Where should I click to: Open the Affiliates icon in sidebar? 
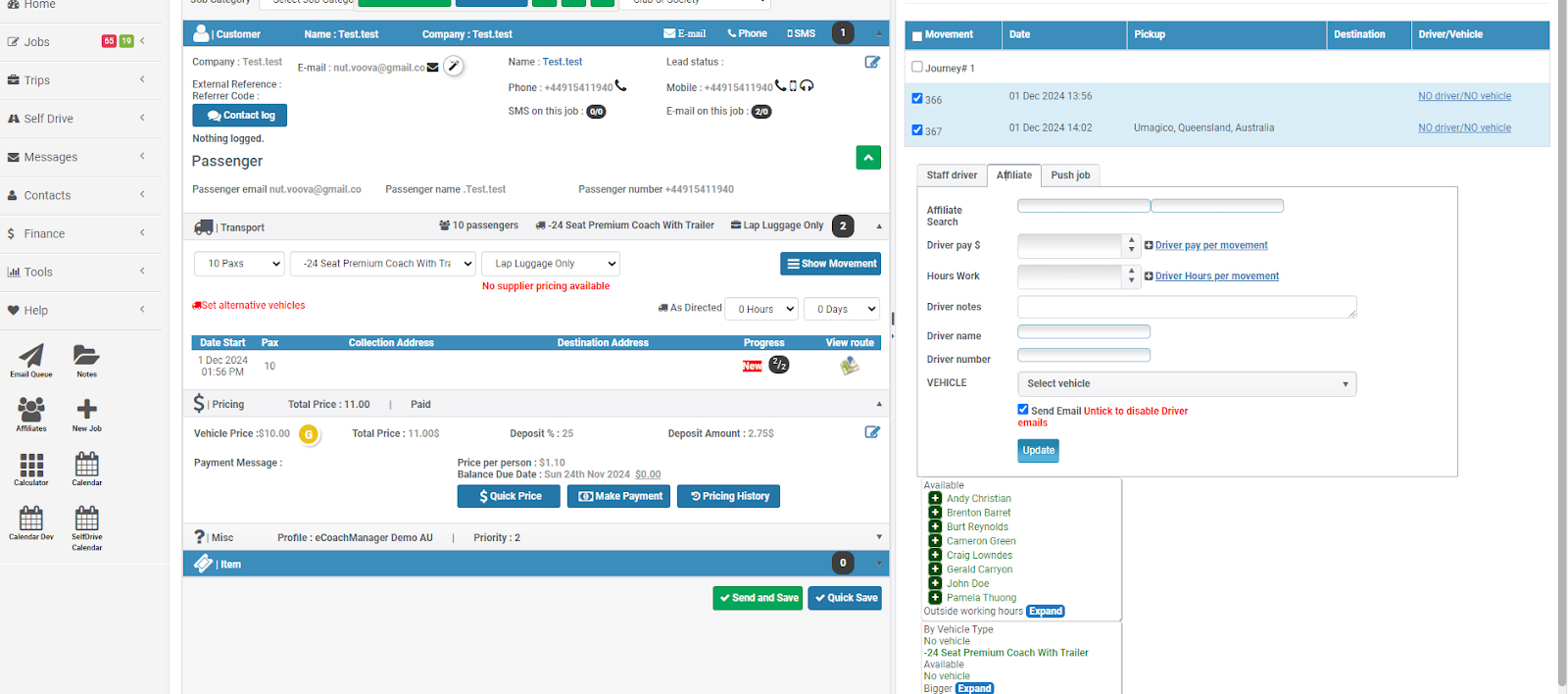point(31,411)
